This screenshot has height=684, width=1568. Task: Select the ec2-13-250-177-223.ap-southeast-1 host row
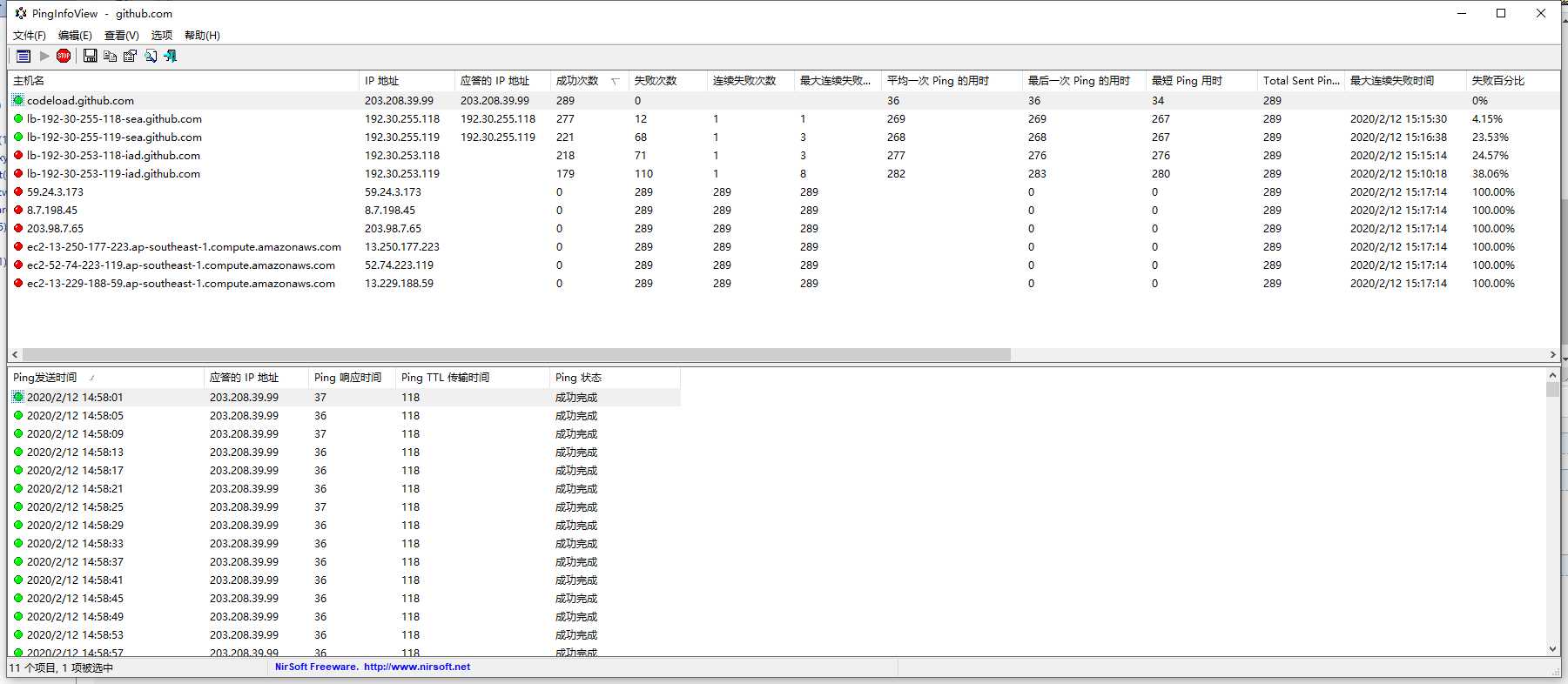pyautogui.click(x=784, y=246)
